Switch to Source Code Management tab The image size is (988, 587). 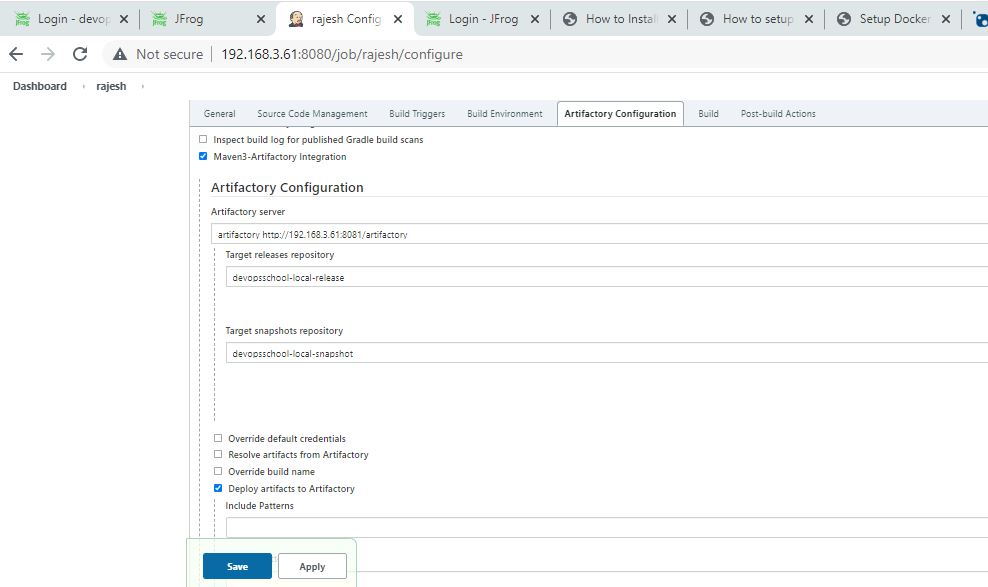(312, 114)
